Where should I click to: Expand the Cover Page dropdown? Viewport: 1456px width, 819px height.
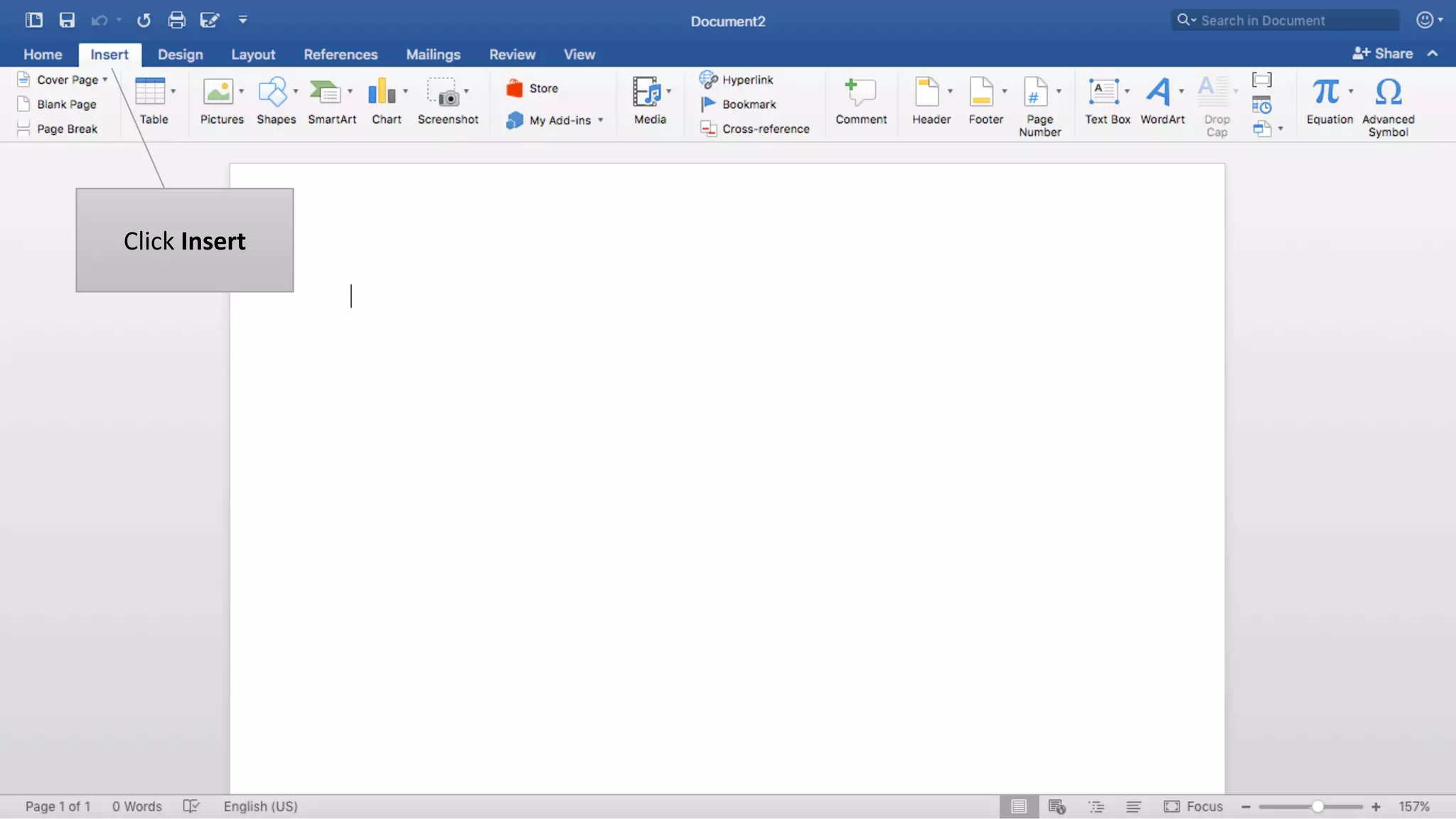point(105,80)
